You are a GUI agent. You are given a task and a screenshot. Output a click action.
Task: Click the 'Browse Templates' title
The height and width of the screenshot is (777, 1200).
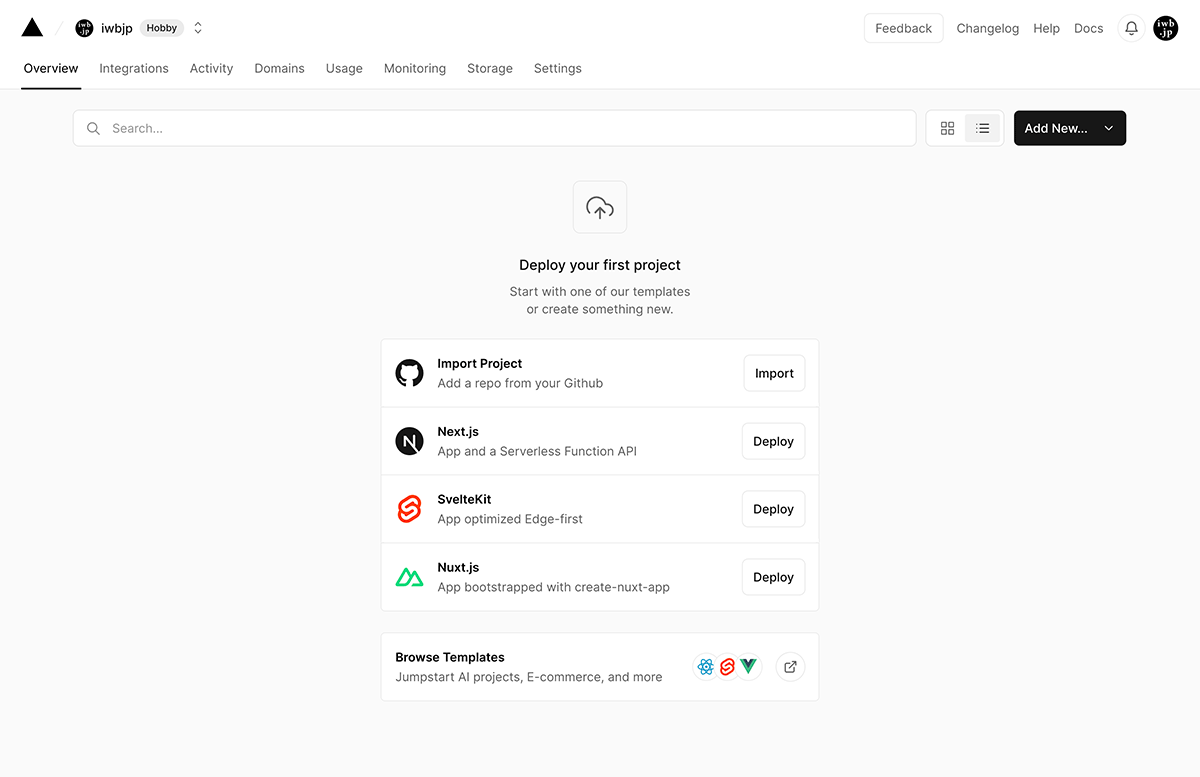point(450,657)
